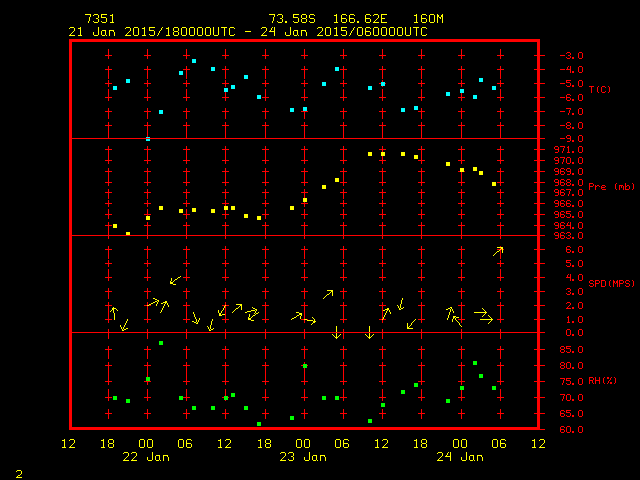Click the 00 hour label above 22 Jan
This screenshot has width=640, height=480.
(x=146, y=444)
